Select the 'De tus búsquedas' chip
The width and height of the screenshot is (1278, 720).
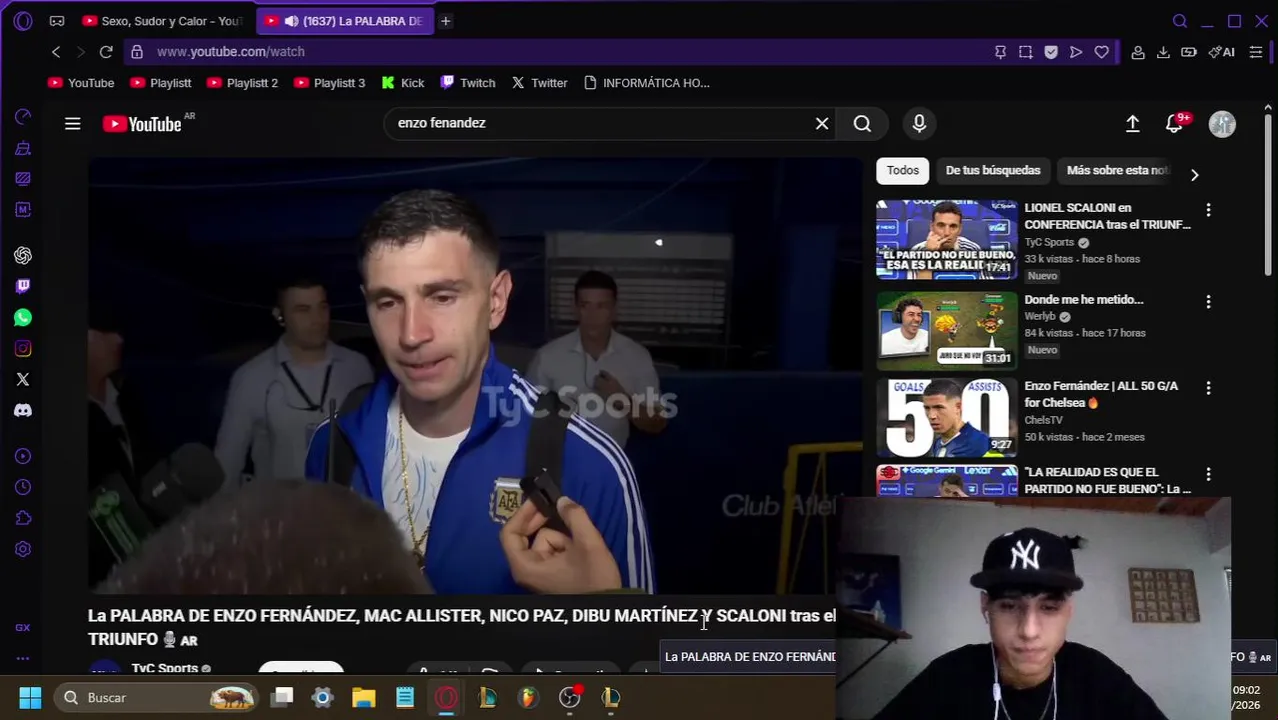point(993,170)
